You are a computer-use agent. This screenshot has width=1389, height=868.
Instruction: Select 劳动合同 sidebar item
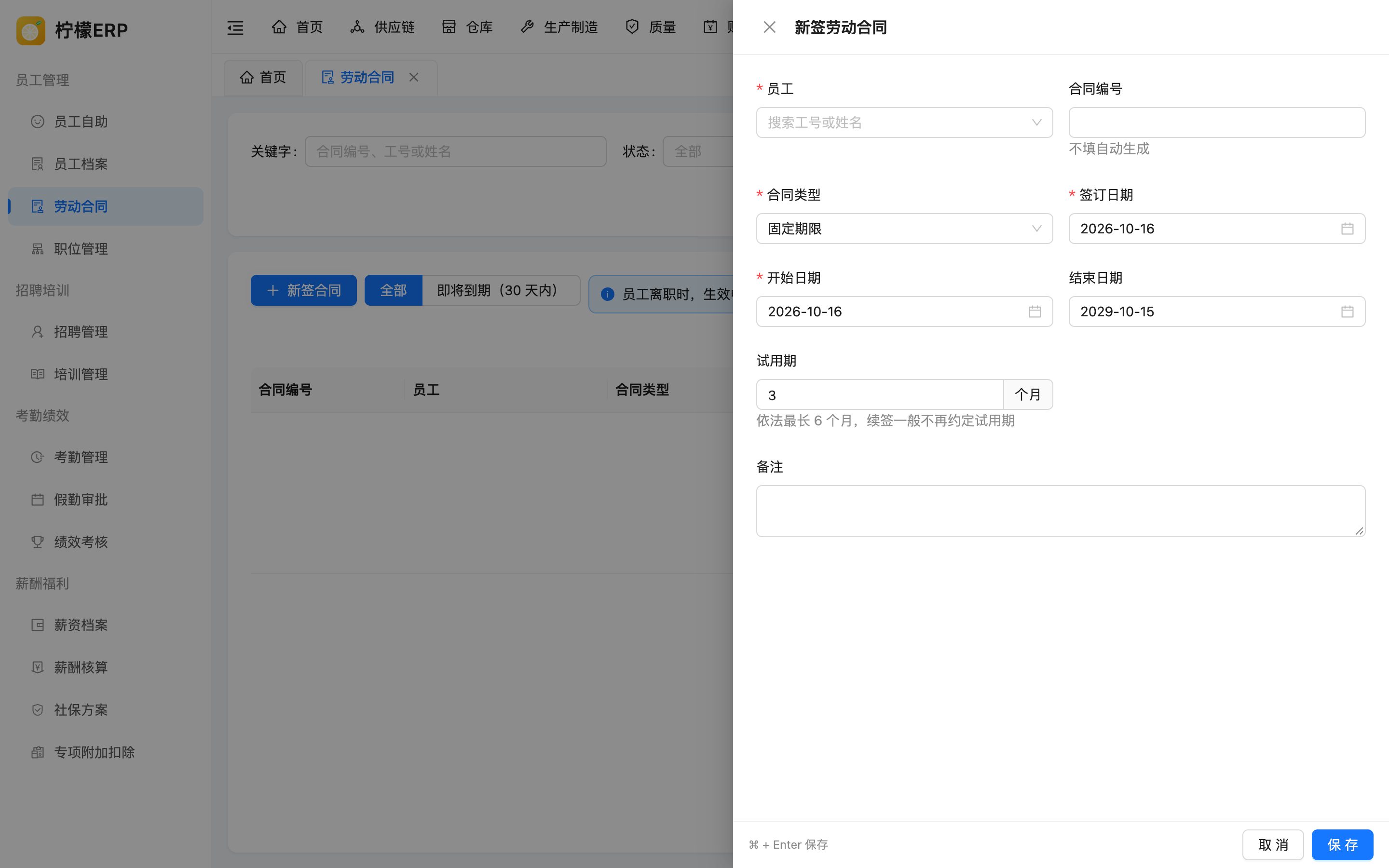click(106, 207)
